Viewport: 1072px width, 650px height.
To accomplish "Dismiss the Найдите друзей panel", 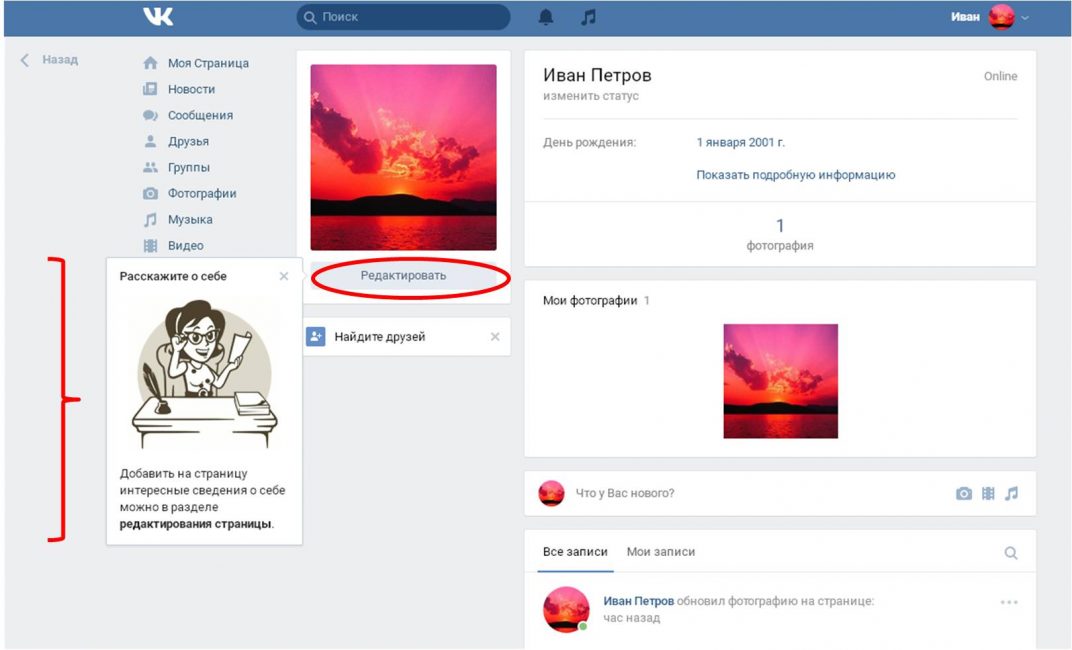I will pyautogui.click(x=494, y=337).
